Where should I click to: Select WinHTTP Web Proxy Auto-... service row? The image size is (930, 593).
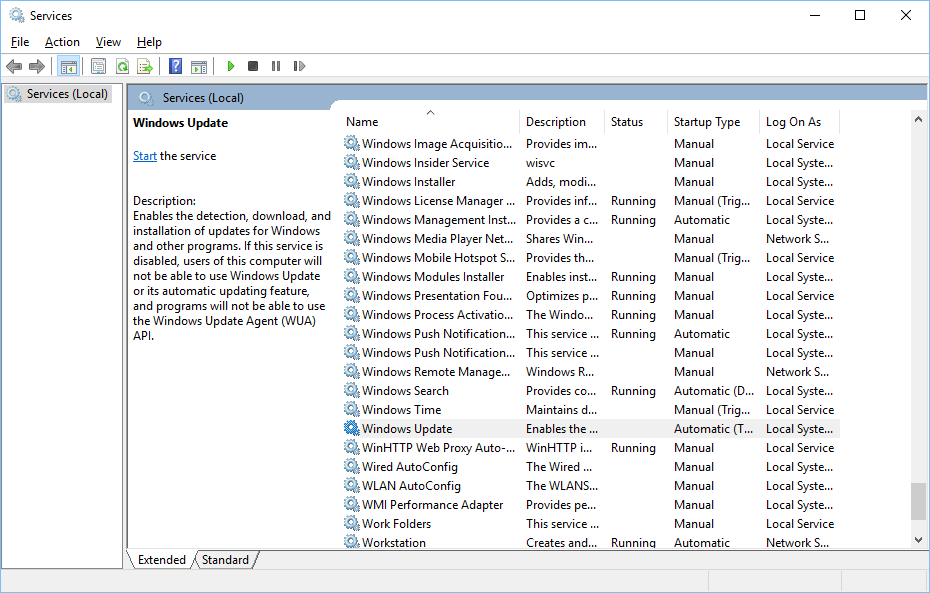pyautogui.click(x=591, y=448)
